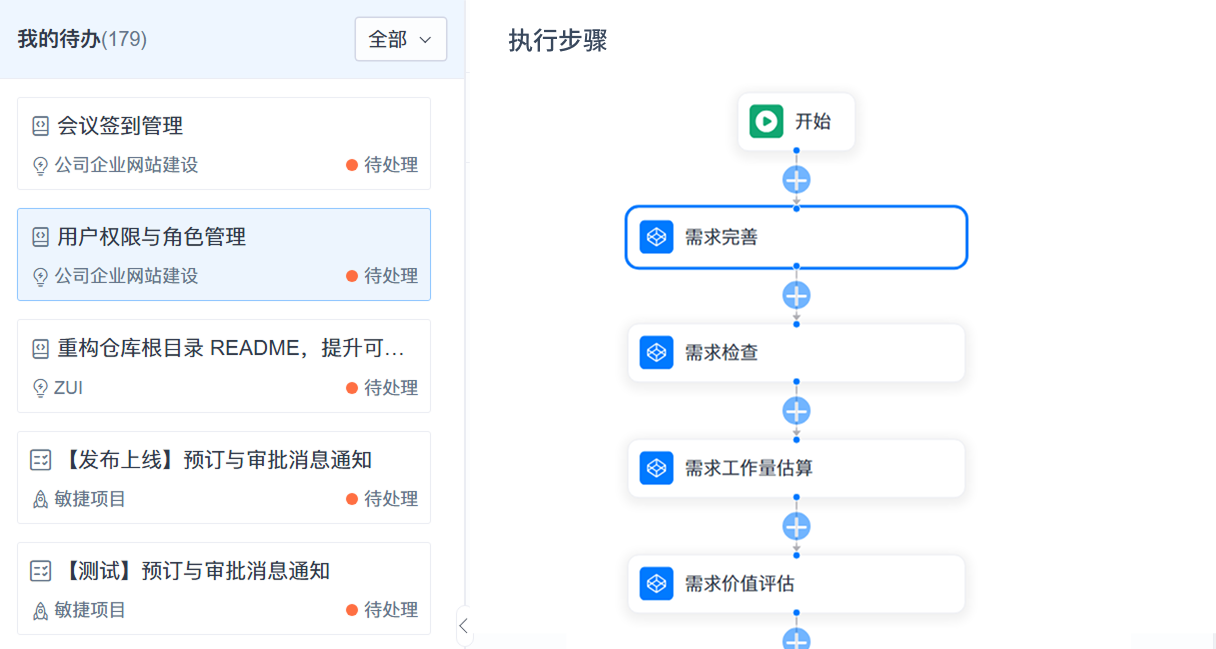Viewport: 1216px width, 649px height.
Task: Click the ZUI project name
Action: click(x=68, y=388)
